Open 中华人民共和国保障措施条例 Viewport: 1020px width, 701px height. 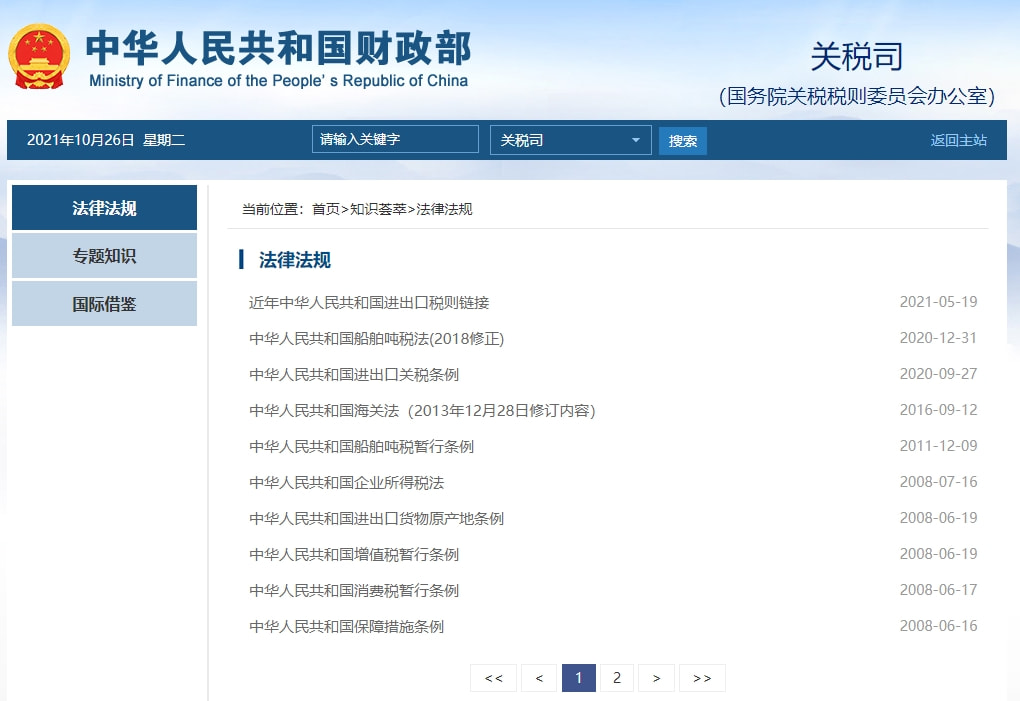(x=346, y=626)
